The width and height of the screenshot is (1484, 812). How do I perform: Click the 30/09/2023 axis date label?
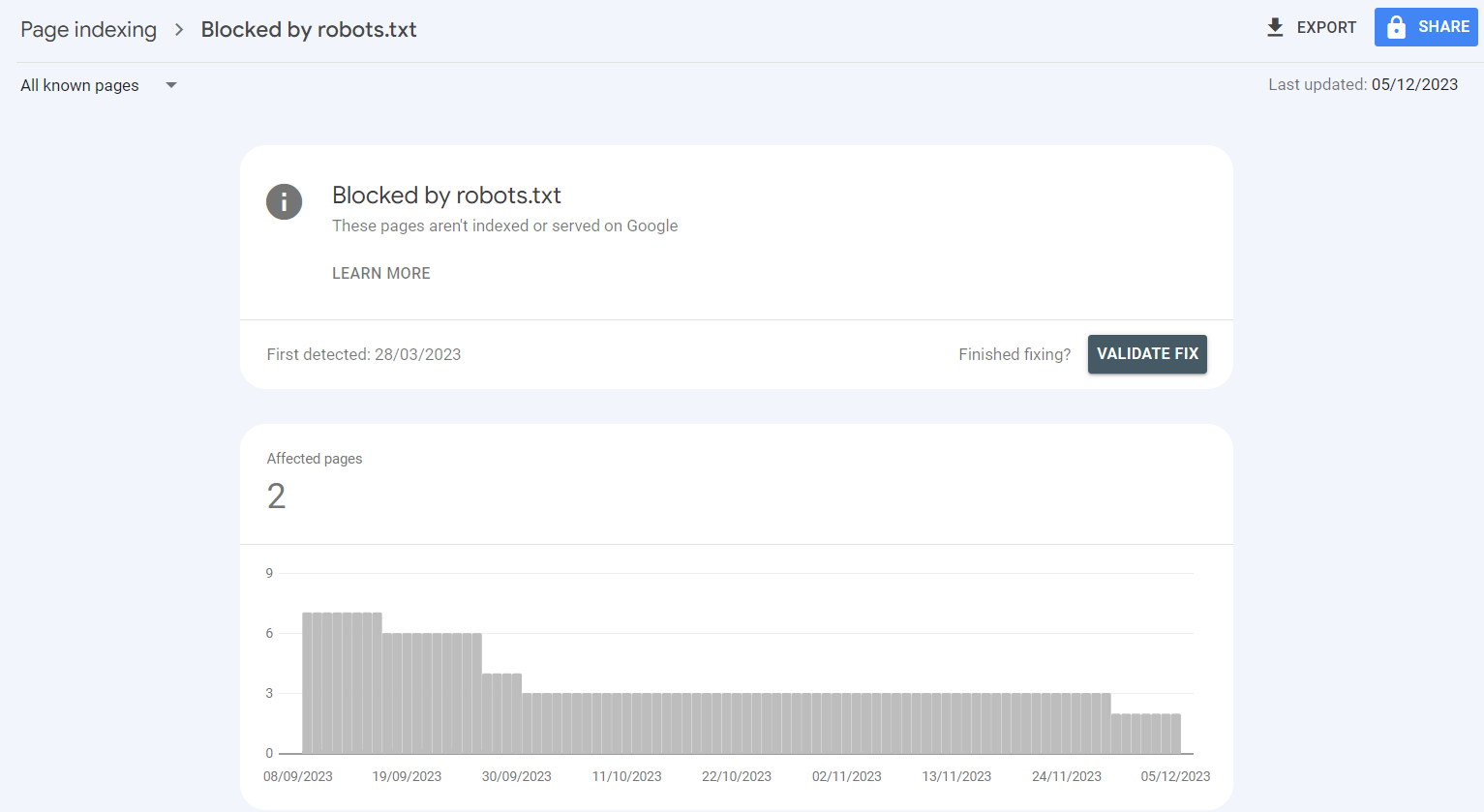click(x=517, y=776)
